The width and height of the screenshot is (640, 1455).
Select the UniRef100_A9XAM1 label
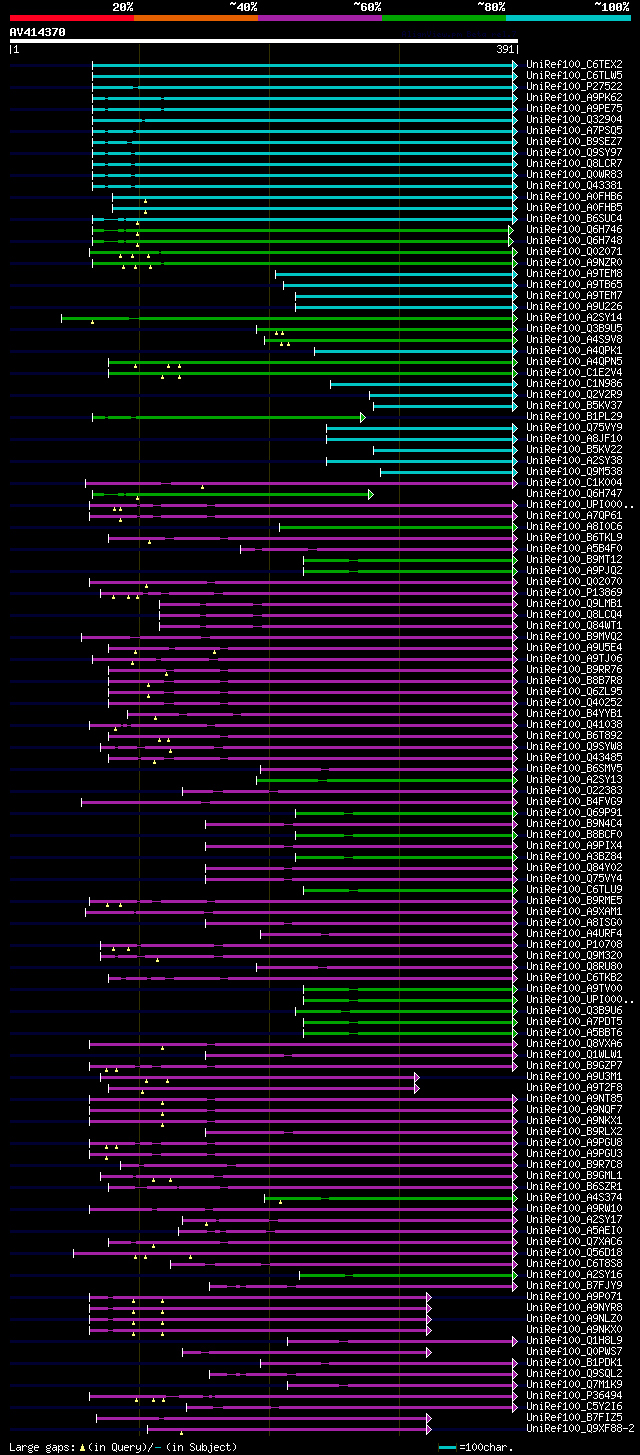(574, 911)
